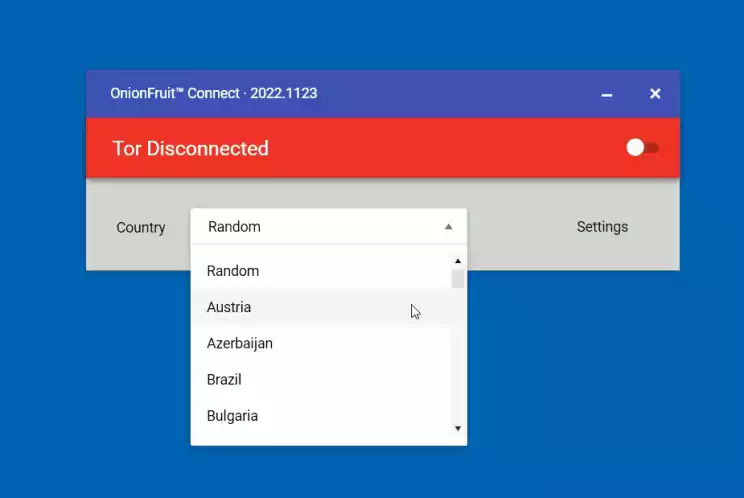Collapse the Country dropdown showing Random

click(x=328, y=227)
